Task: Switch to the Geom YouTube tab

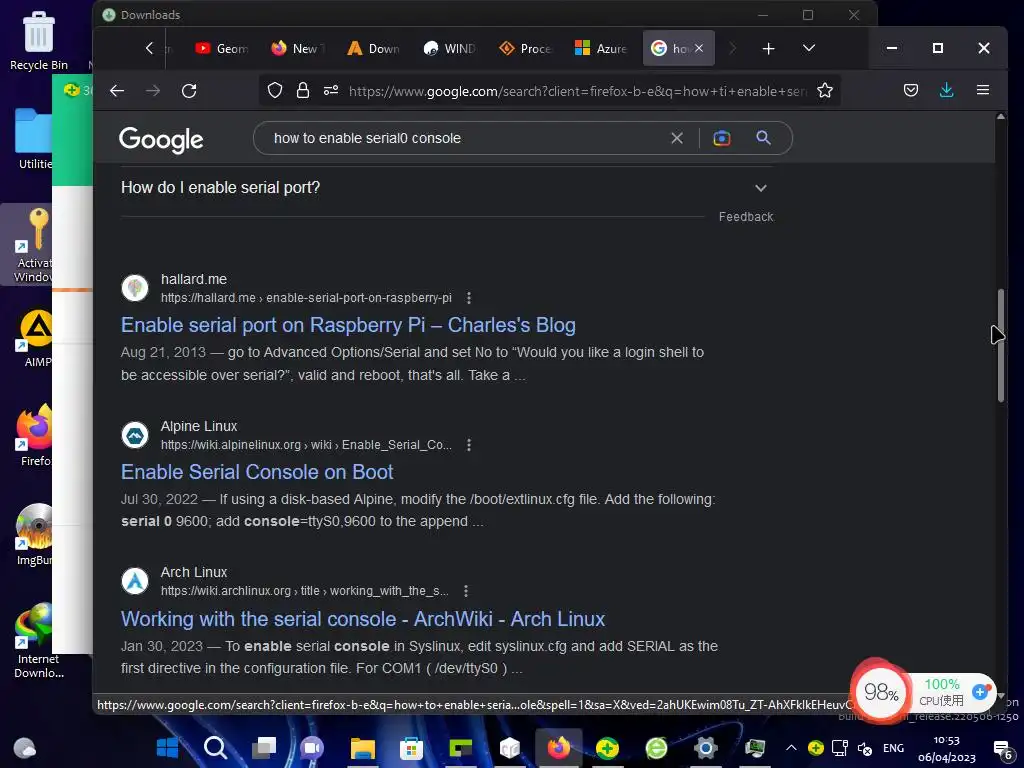Action: coord(221,48)
